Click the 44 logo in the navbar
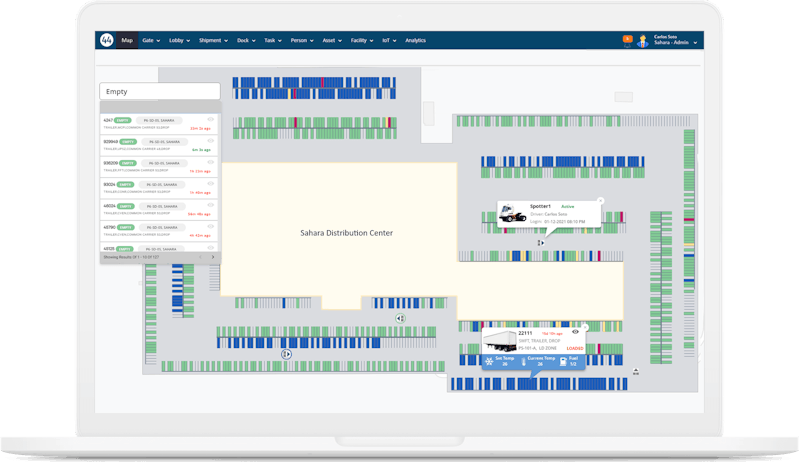Screen dimensions: 800x462 point(107,40)
